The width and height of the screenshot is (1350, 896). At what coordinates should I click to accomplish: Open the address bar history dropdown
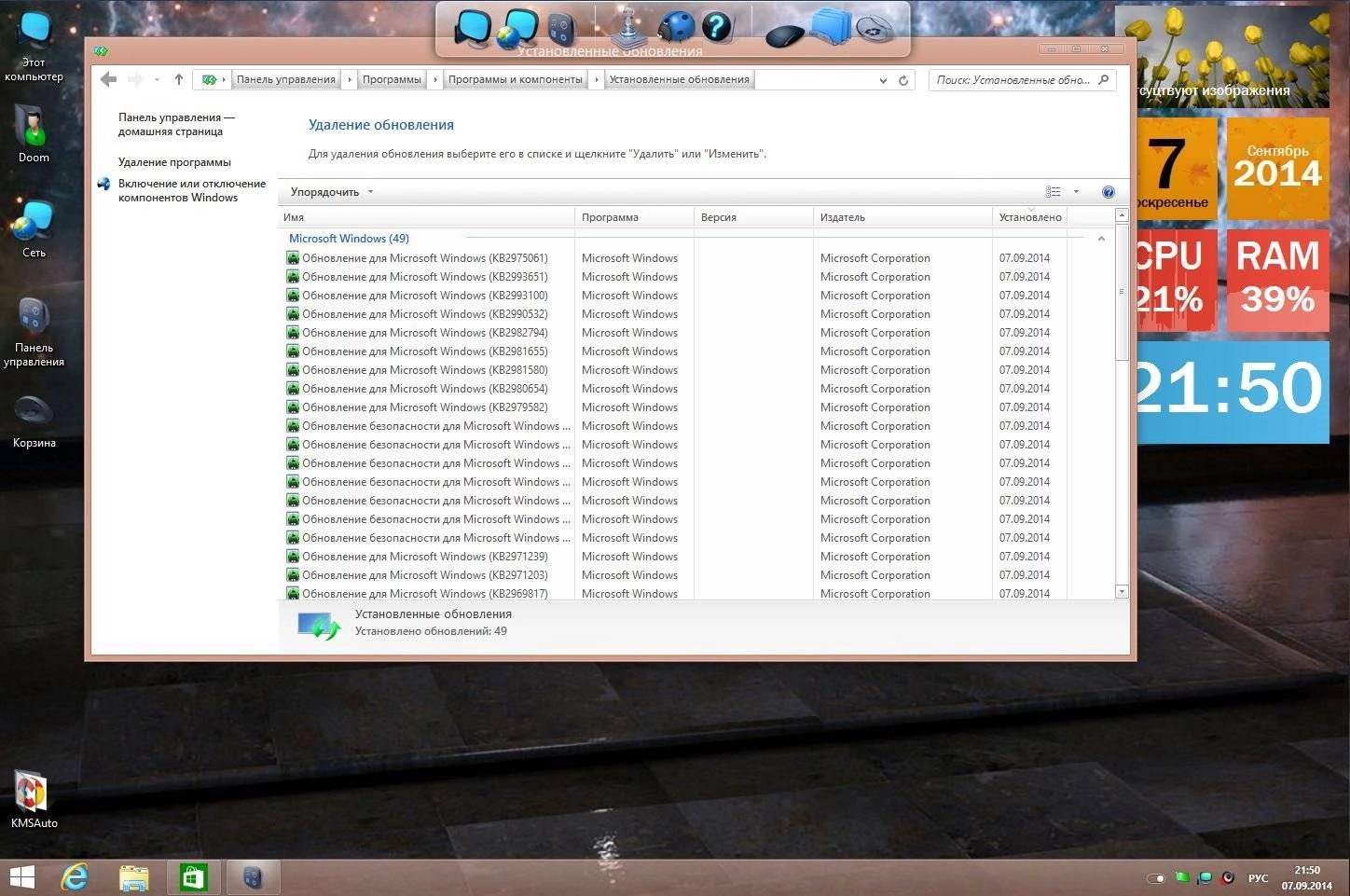pyautogui.click(x=883, y=80)
